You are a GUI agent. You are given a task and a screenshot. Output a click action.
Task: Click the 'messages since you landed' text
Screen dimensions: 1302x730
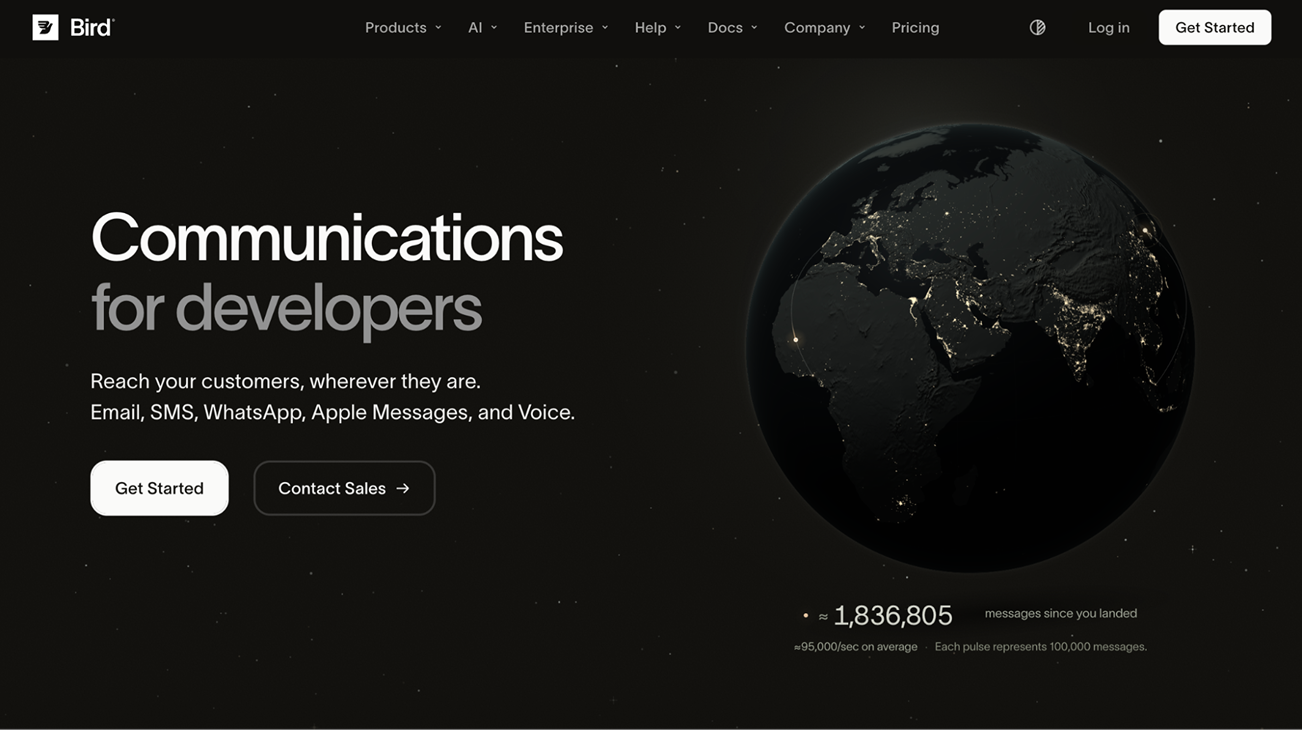(x=1061, y=613)
